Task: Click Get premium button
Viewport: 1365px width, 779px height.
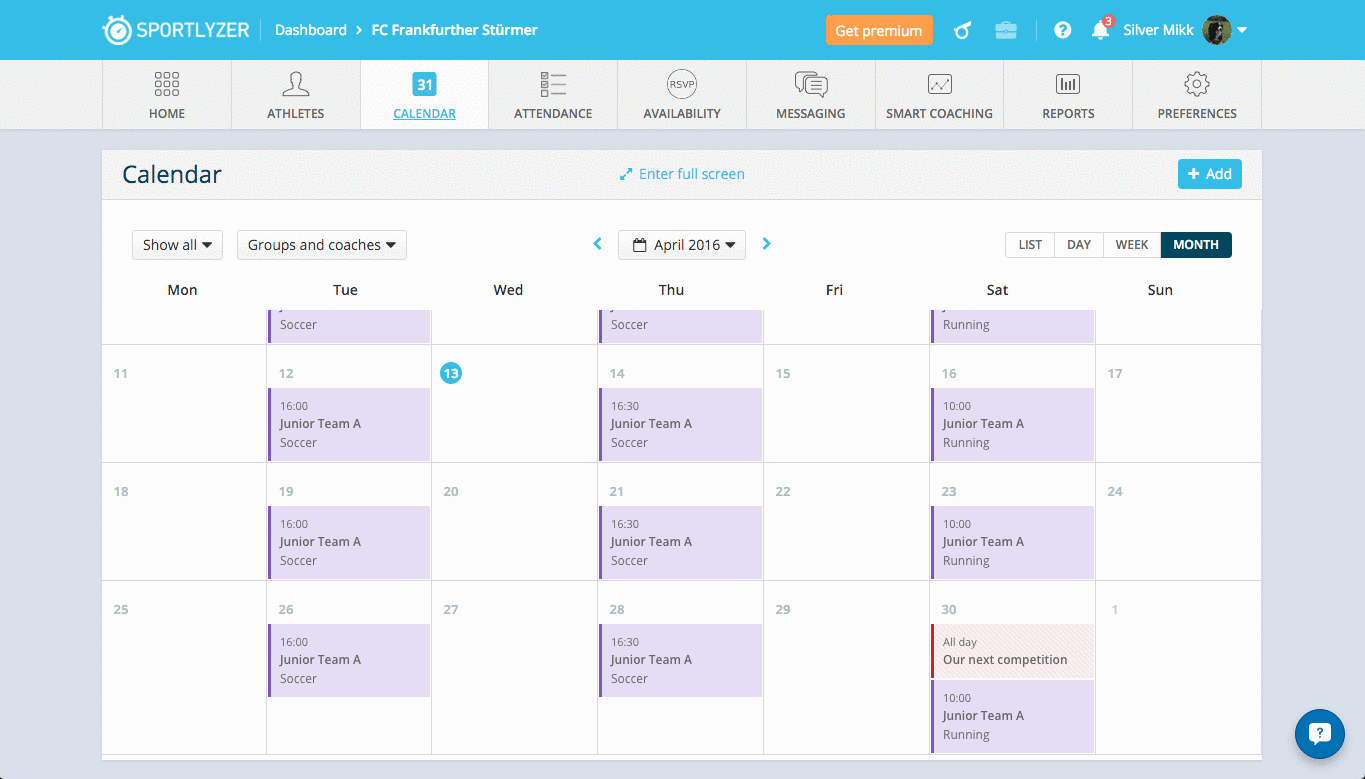Action: point(879,30)
